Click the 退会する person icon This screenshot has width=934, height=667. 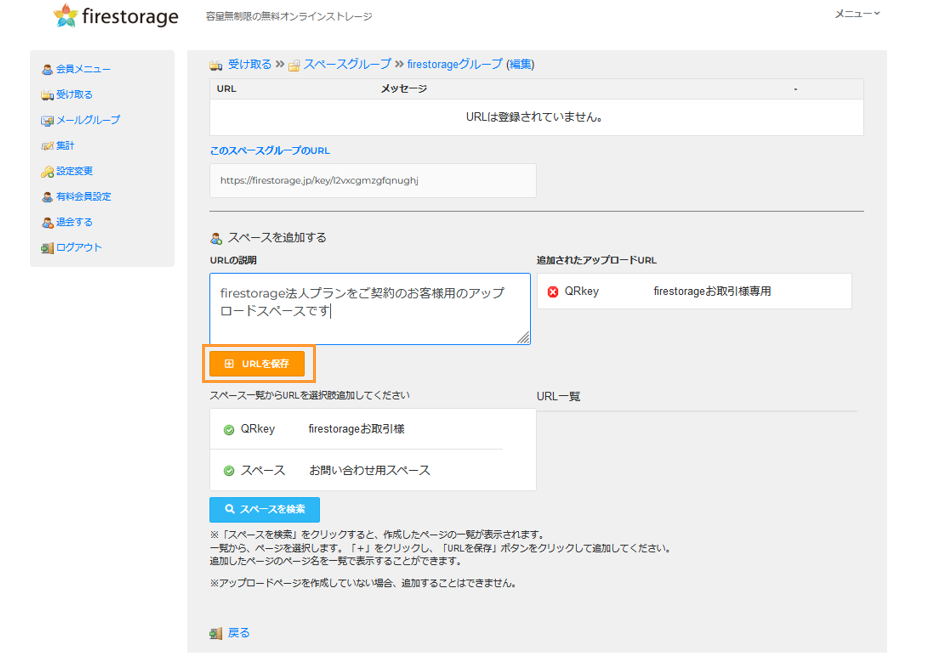coord(47,223)
